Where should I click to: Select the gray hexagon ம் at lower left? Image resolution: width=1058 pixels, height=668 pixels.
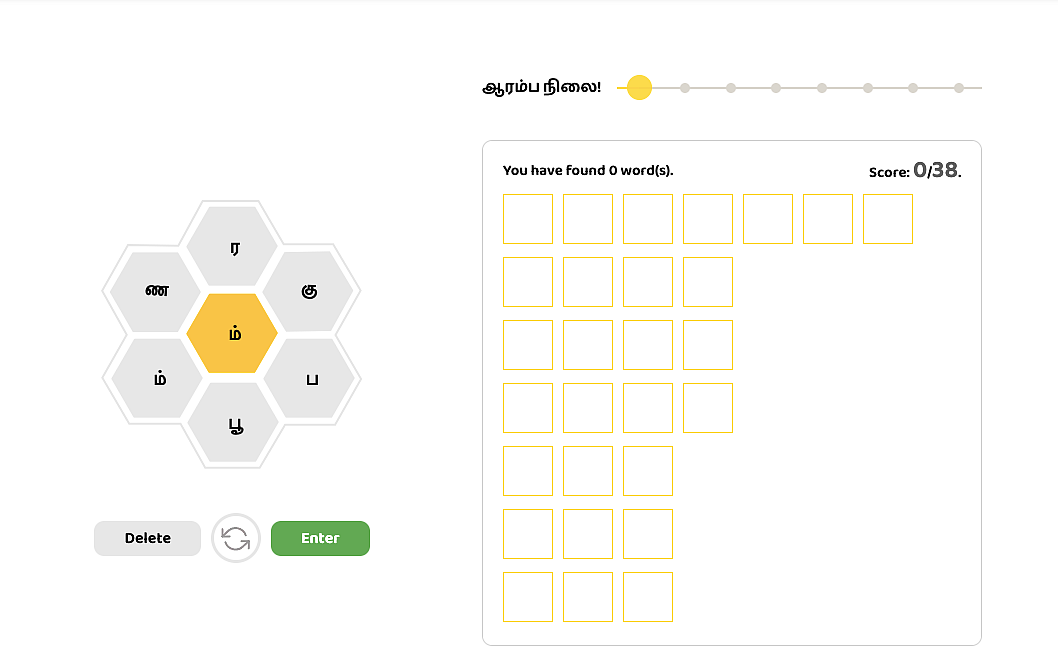[x=157, y=378]
